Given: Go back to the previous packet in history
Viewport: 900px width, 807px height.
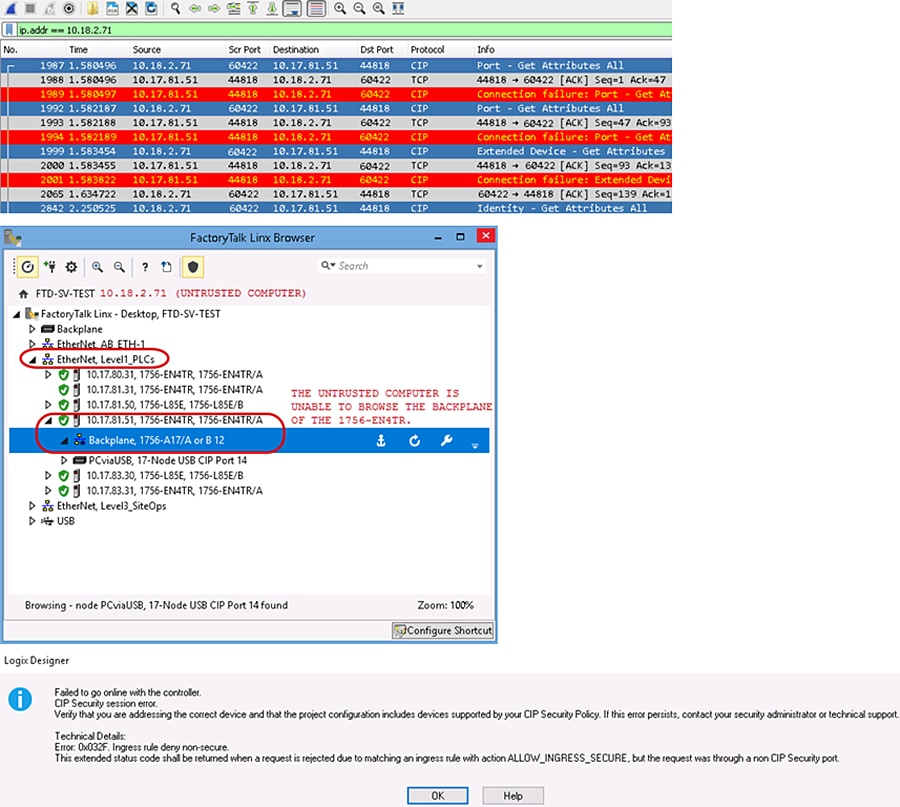Looking at the screenshot, I should click(195, 8).
